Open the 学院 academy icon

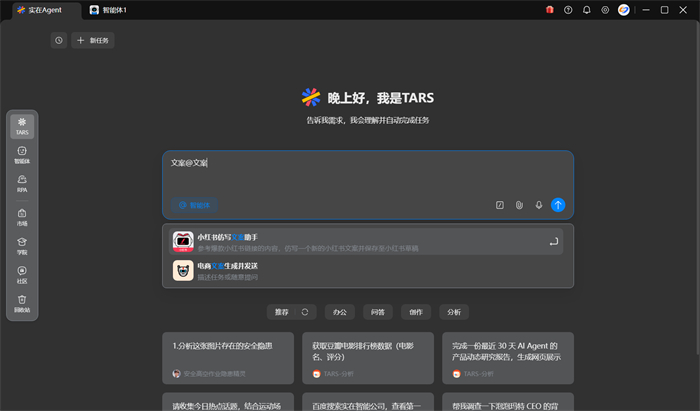22,245
